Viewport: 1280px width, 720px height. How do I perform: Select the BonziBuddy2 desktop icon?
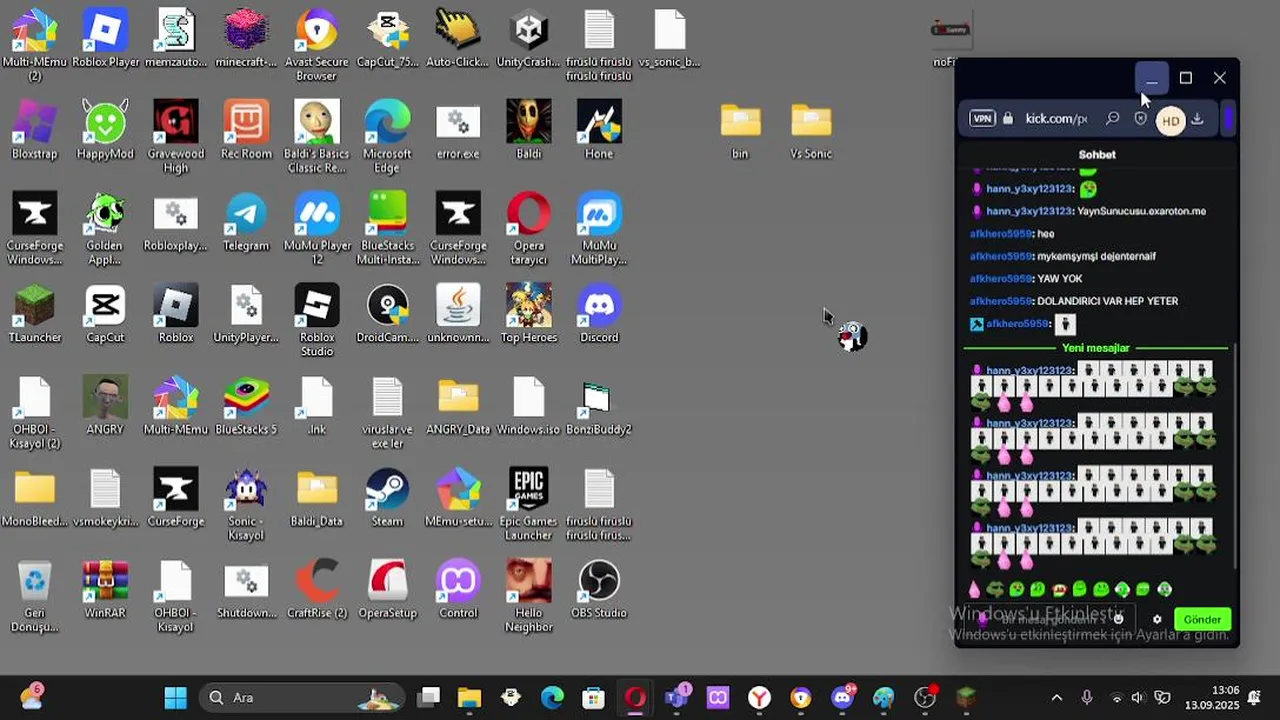point(599,406)
